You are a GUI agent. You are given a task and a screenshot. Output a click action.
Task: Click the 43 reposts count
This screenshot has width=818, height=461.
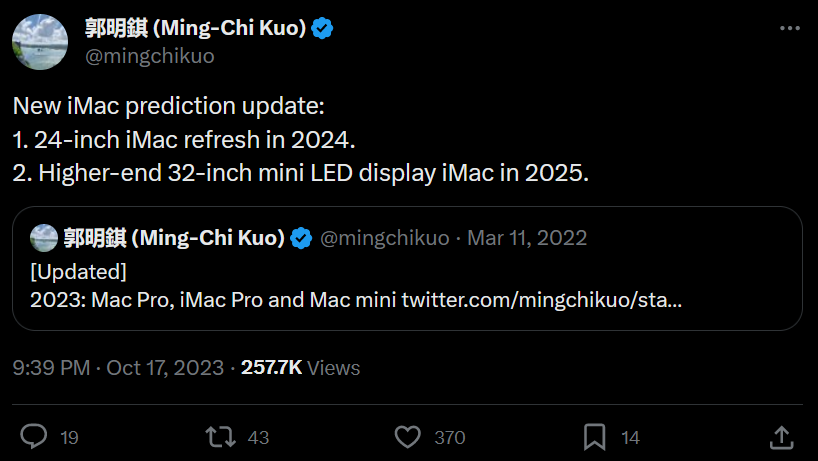[258, 437]
